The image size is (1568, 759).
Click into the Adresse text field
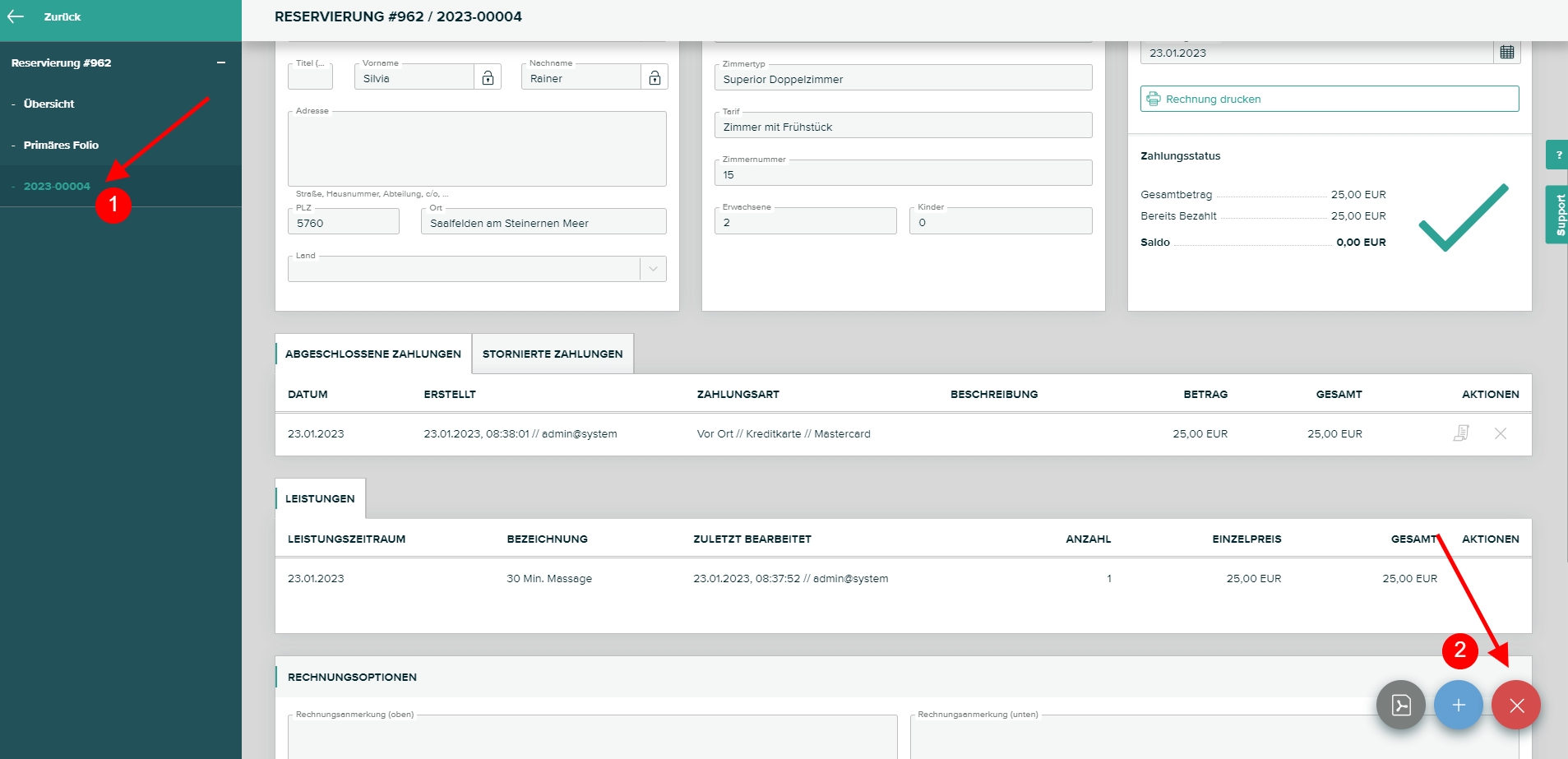coord(477,150)
